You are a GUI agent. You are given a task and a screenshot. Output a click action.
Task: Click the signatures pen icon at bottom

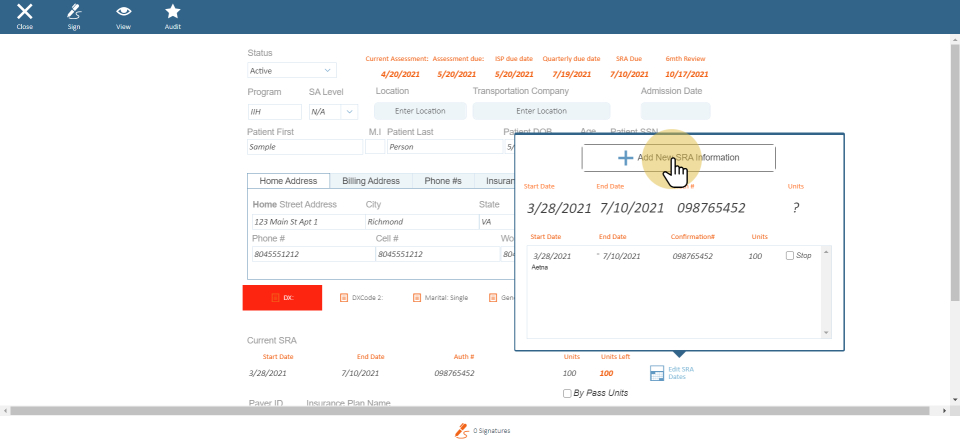pyautogui.click(x=462, y=430)
